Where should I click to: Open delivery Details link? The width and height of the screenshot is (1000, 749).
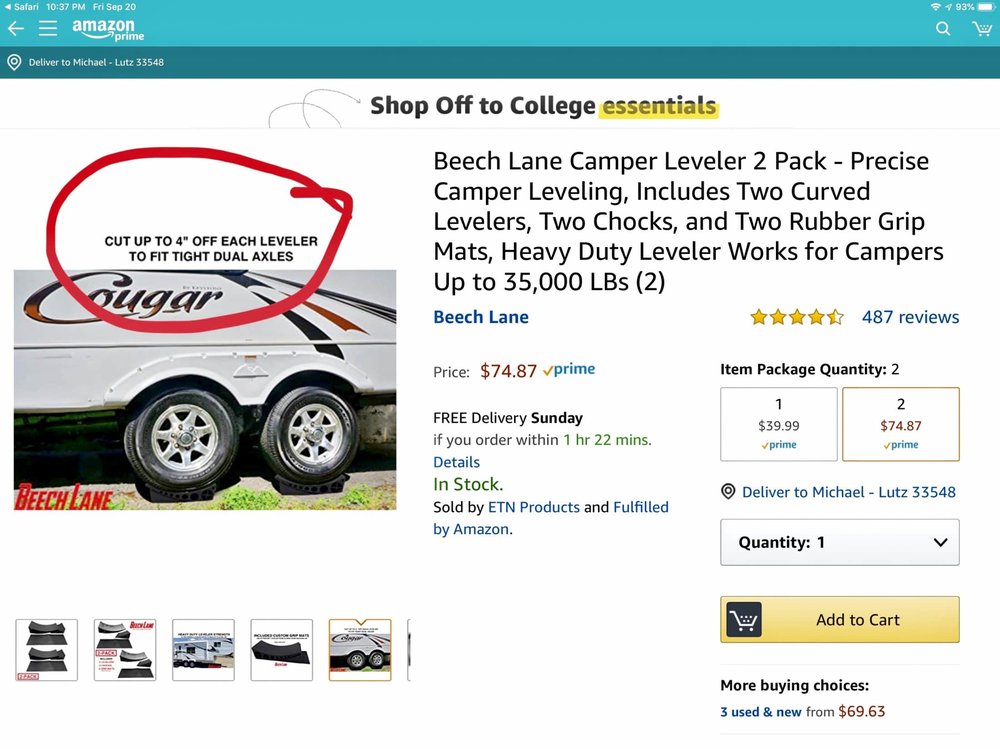point(456,462)
